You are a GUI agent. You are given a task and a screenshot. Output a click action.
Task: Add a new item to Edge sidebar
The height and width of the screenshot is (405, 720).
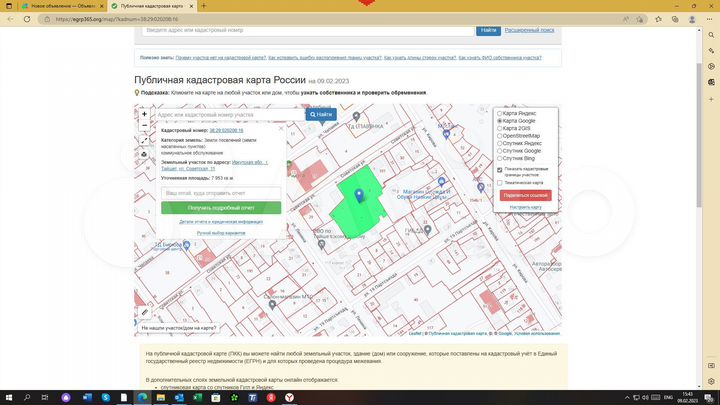[x=711, y=99]
